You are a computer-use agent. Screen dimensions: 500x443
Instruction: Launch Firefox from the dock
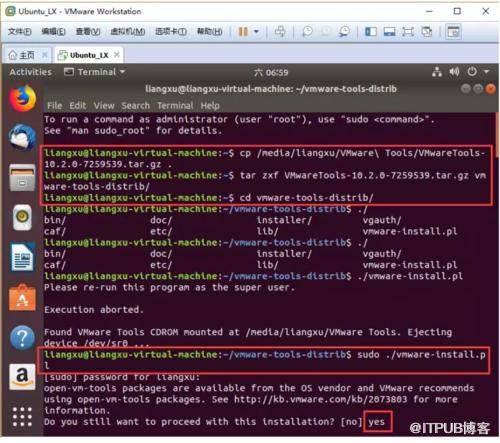22,99
